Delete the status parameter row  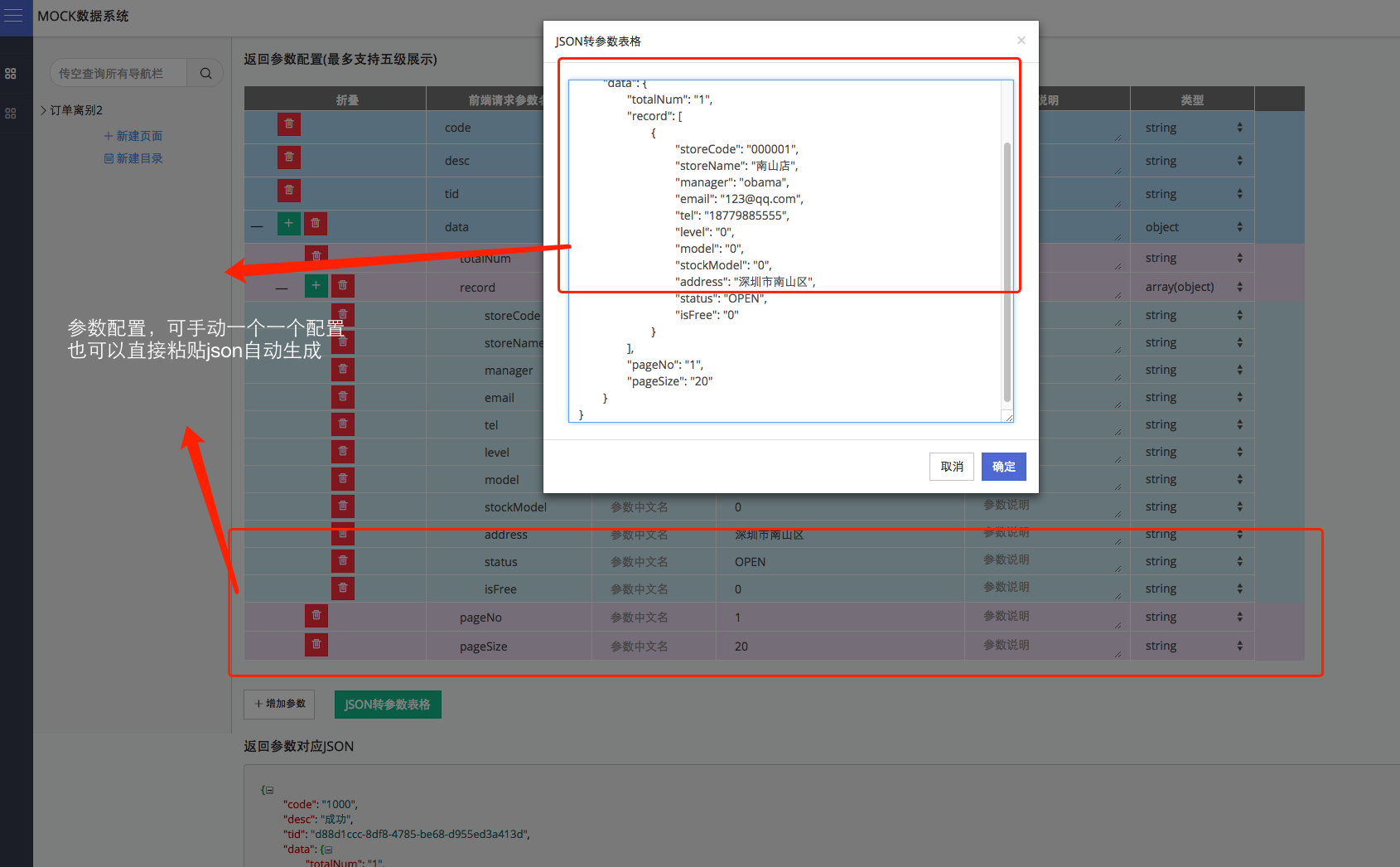point(343,560)
